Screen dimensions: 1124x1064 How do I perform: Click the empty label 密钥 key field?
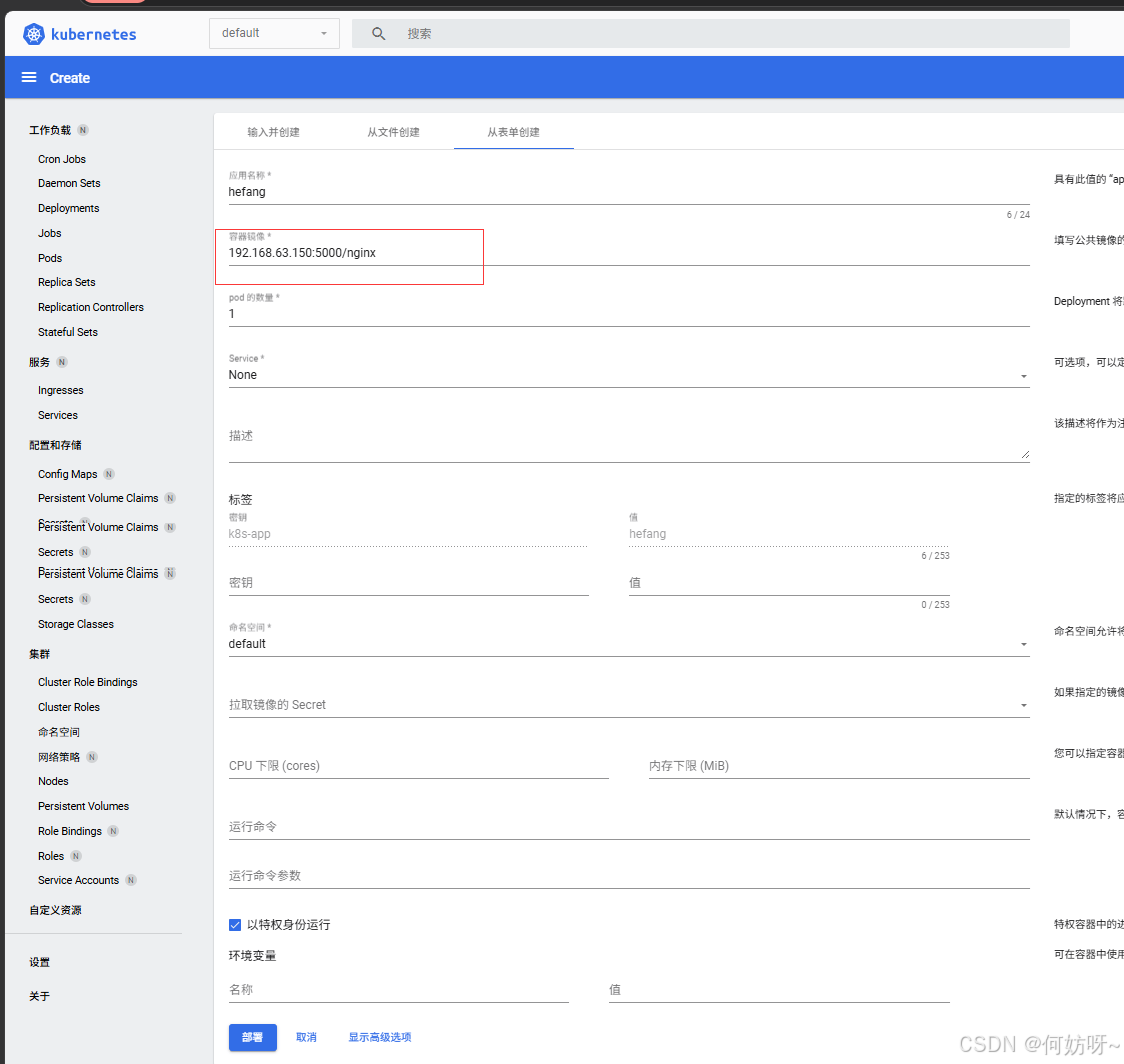pos(409,583)
